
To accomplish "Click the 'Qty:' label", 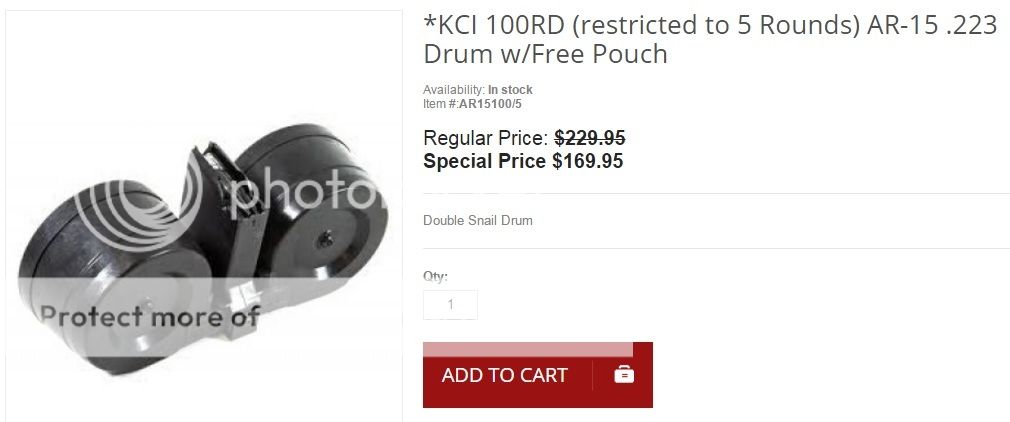I will coord(435,276).
